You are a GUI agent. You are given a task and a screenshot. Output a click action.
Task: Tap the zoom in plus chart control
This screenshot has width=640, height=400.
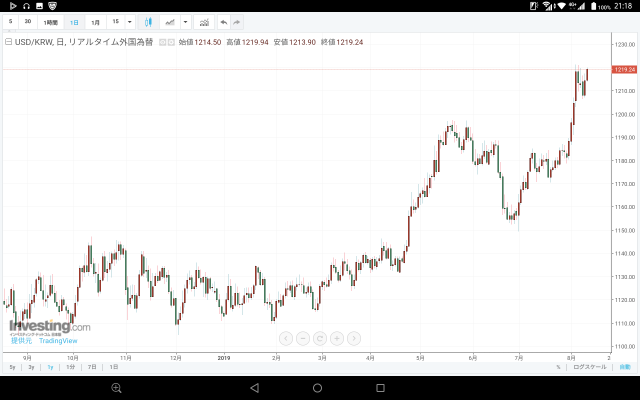pyautogui.click(x=337, y=338)
